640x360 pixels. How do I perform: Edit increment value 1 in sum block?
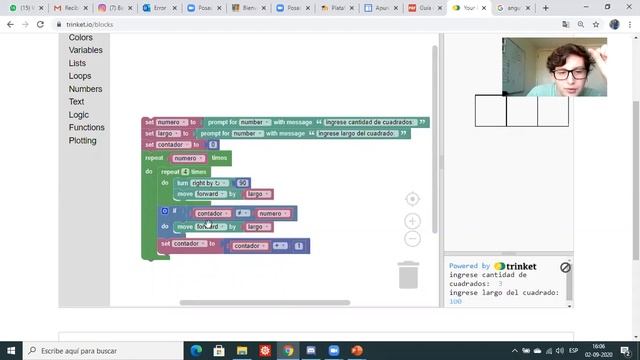299,246
